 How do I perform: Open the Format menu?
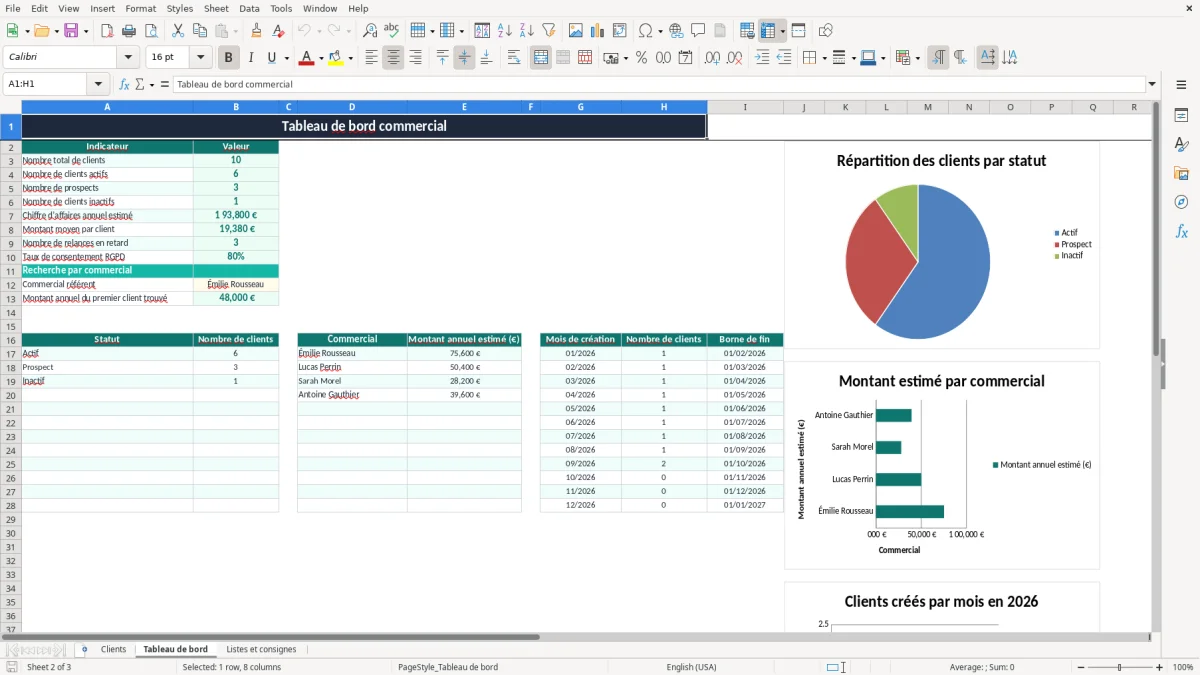pyautogui.click(x=141, y=8)
